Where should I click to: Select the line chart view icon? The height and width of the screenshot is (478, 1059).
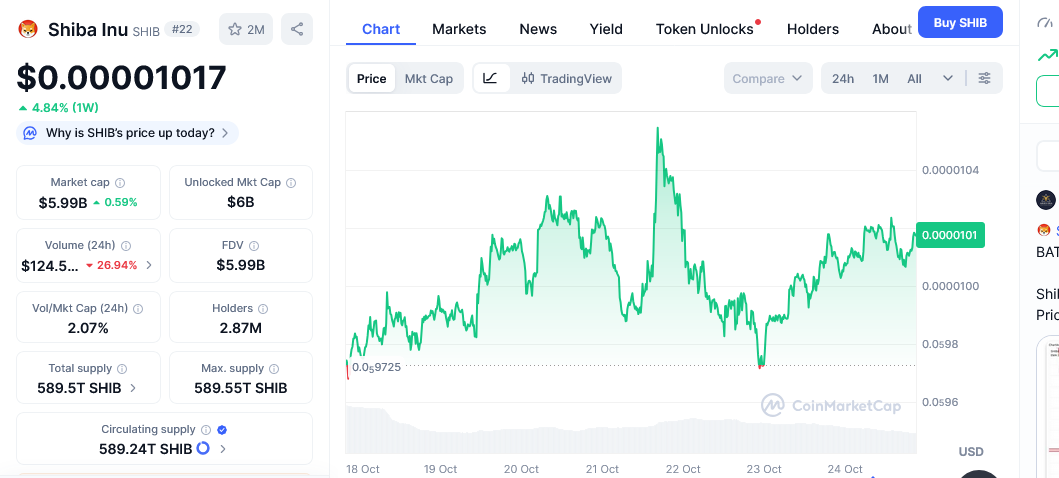coord(490,78)
